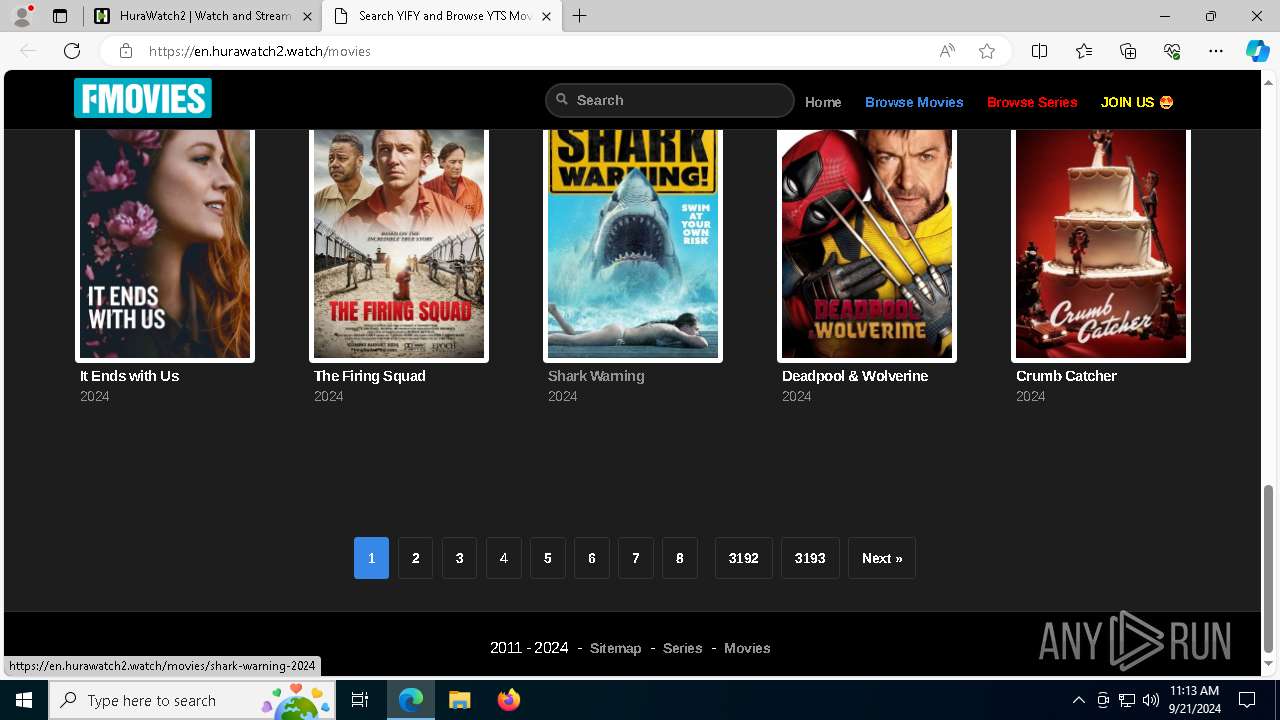The image size is (1280, 720).
Task: Go back to previous page
Action: [28, 51]
